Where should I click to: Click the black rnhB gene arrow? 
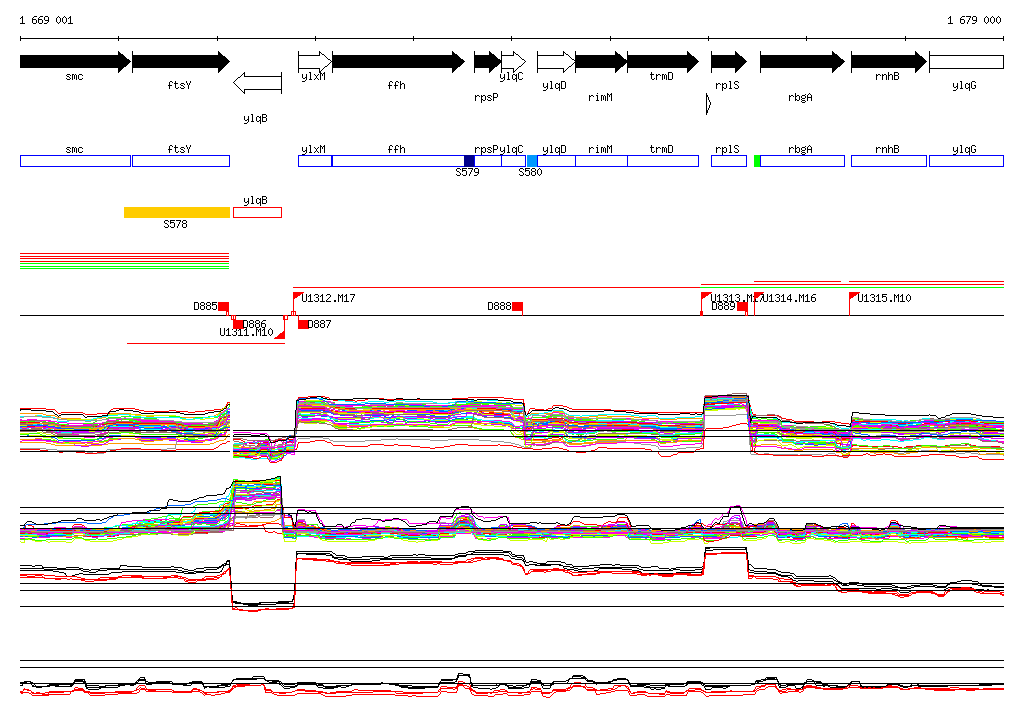pos(889,62)
